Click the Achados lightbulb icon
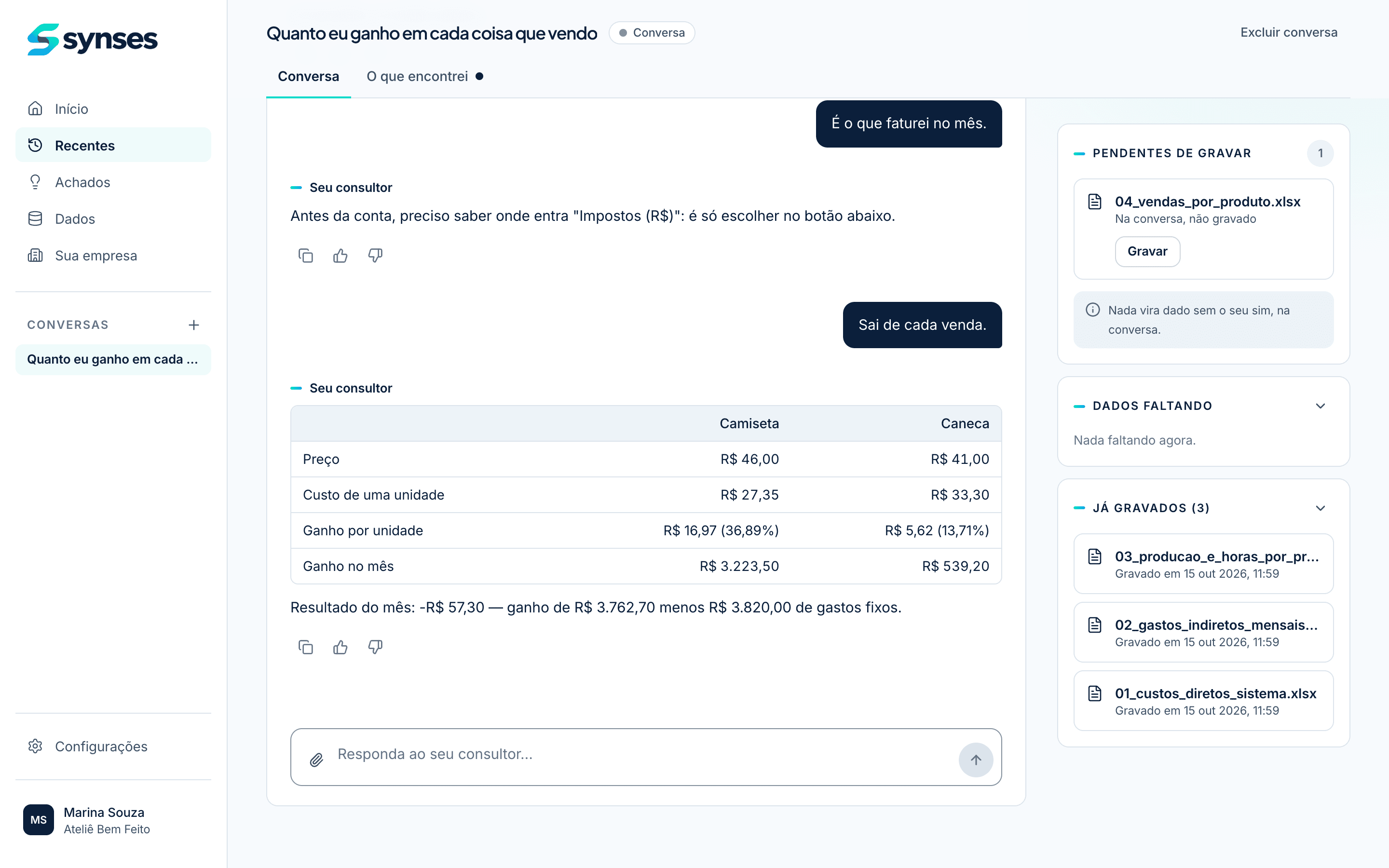This screenshot has height=868, width=1389. (x=35, y=182)
